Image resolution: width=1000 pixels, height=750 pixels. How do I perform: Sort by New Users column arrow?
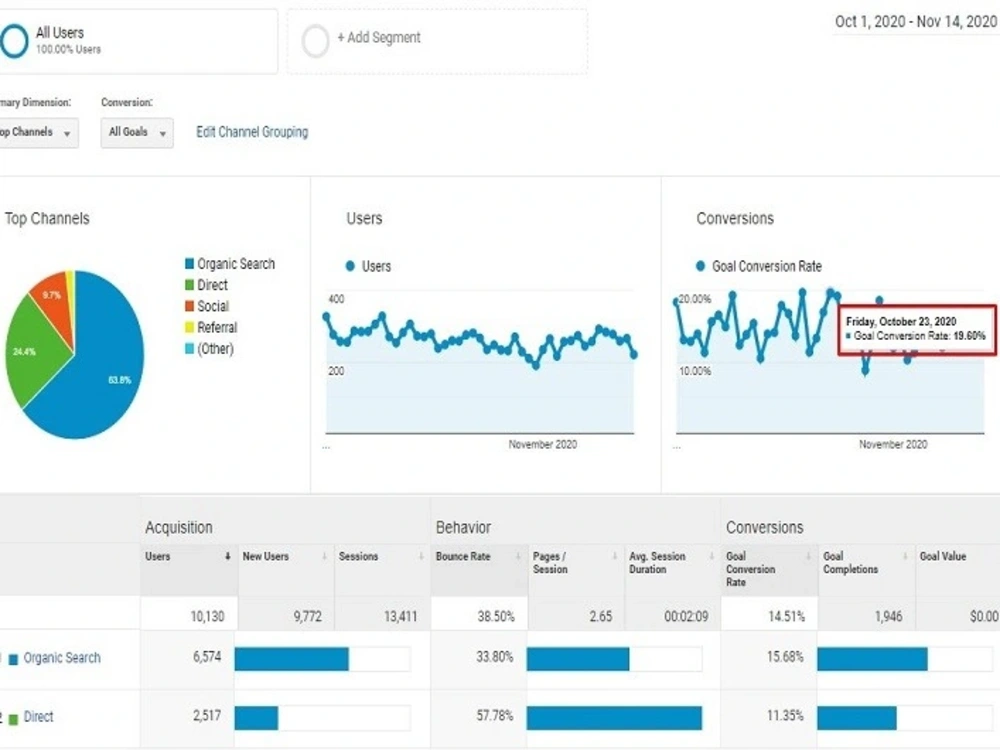(325, 557)
